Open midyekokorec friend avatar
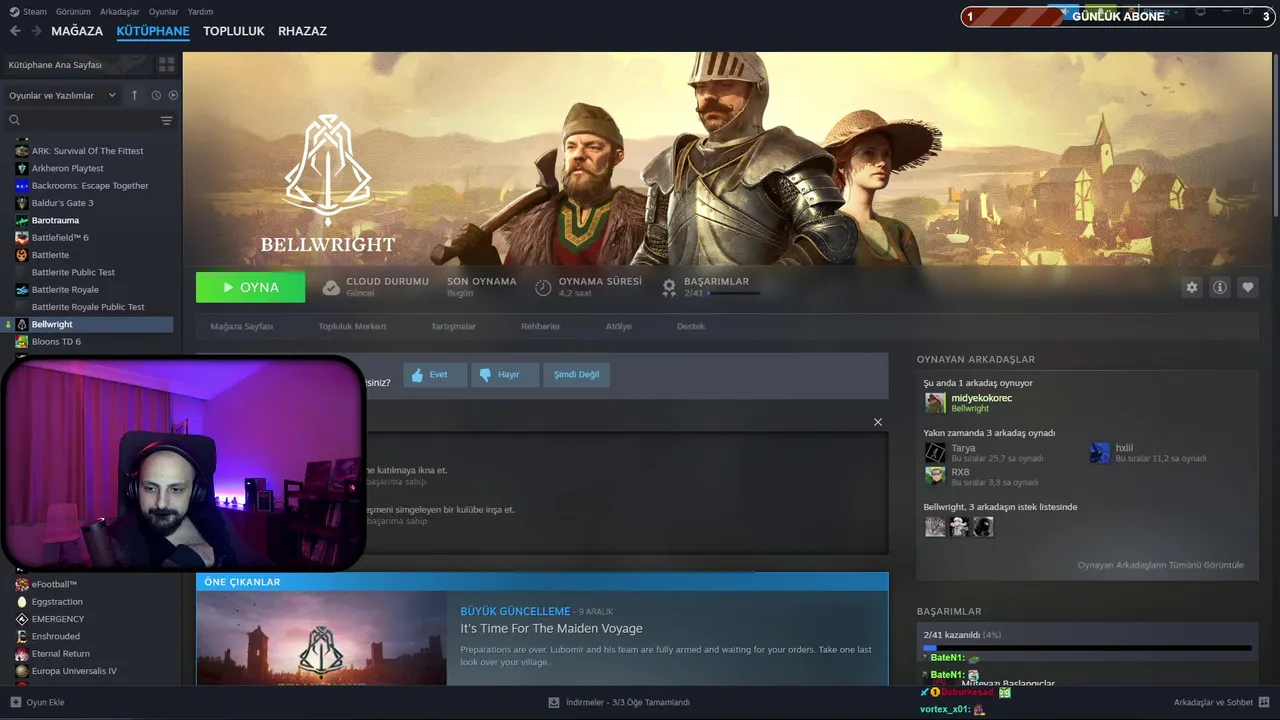This screenshot has height=720, width=1280. click(x=935, y=403)
